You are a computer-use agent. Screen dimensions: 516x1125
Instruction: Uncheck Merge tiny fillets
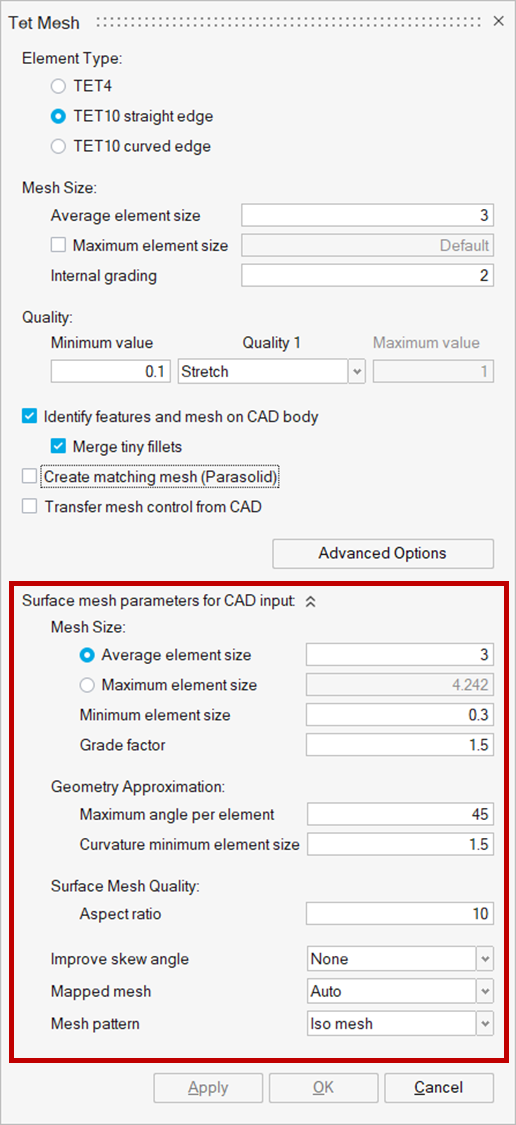(58, 447)
